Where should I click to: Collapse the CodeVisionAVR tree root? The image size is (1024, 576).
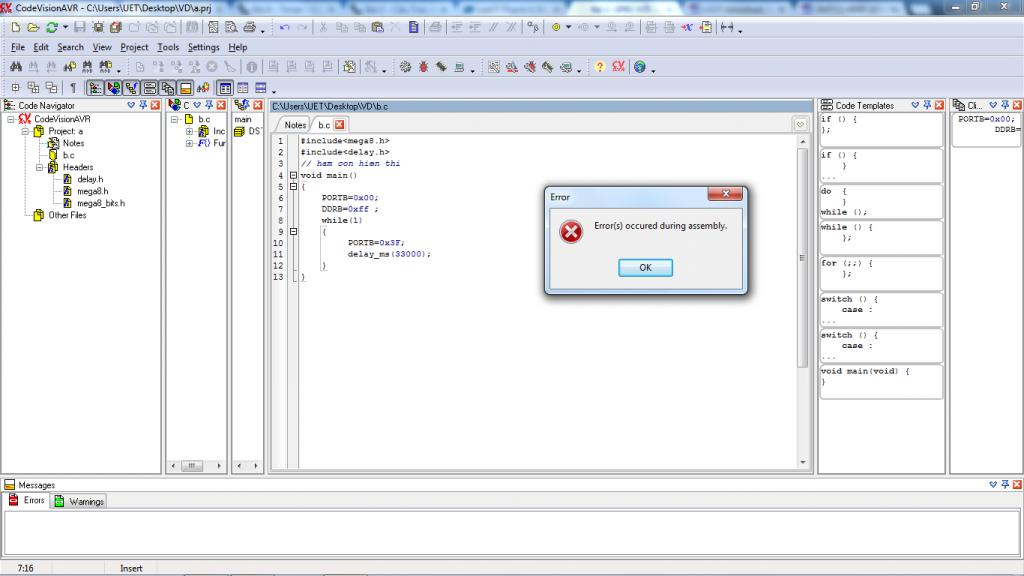pyautogui.click(x=11, y=120)
